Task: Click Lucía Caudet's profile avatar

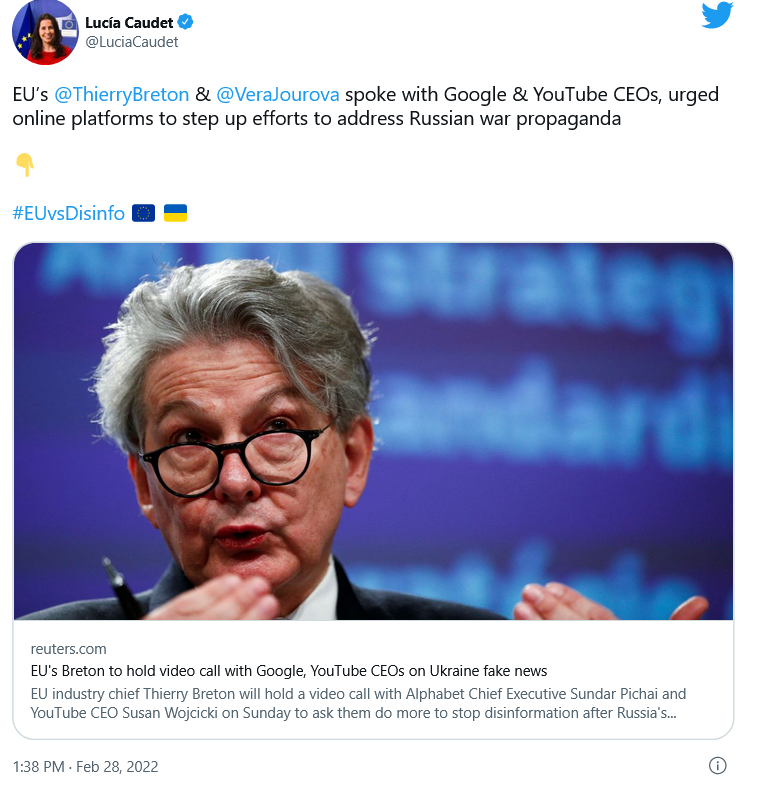Action: coord(45,33)
